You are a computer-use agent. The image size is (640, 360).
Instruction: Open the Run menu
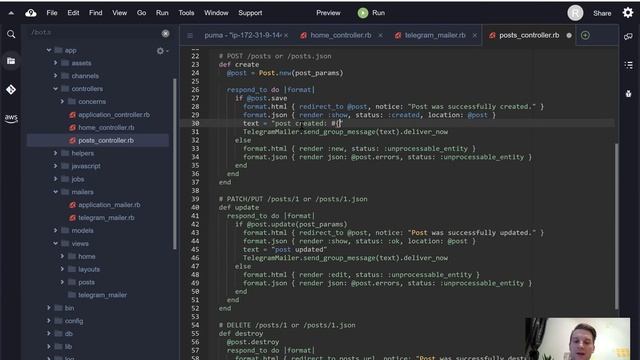coord(162,13)
